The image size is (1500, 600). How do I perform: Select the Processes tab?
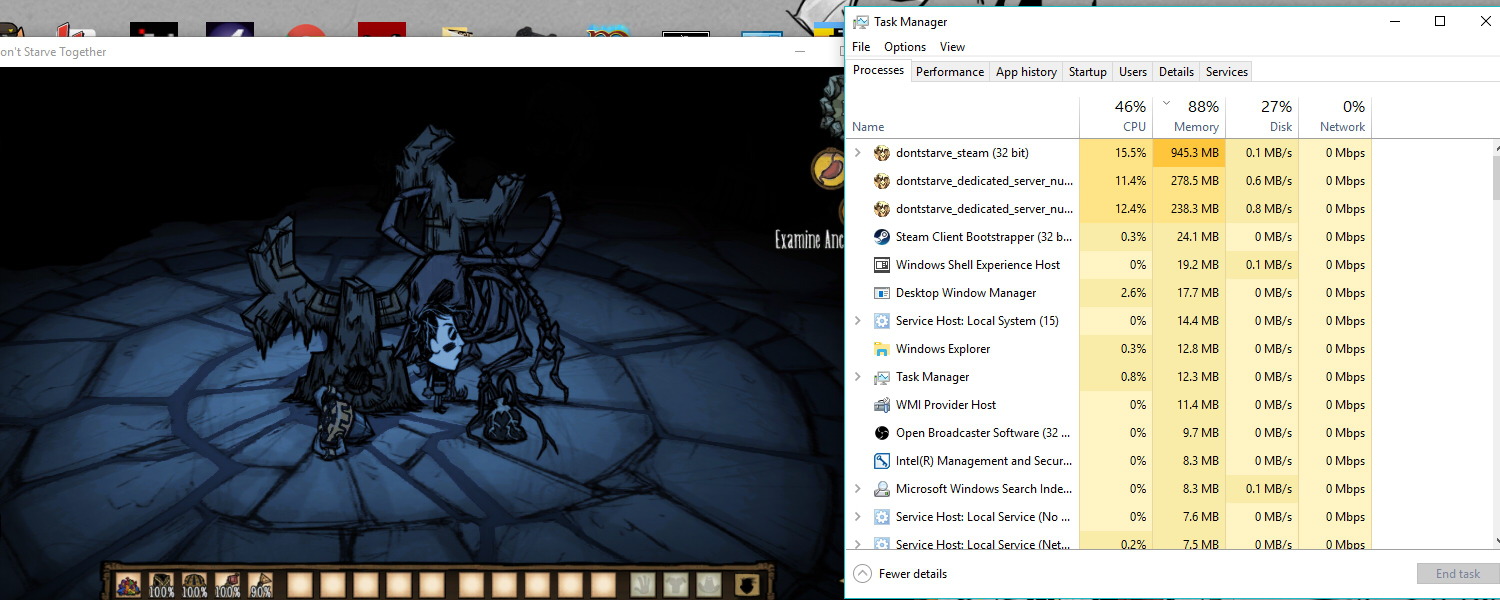(879, 70)
